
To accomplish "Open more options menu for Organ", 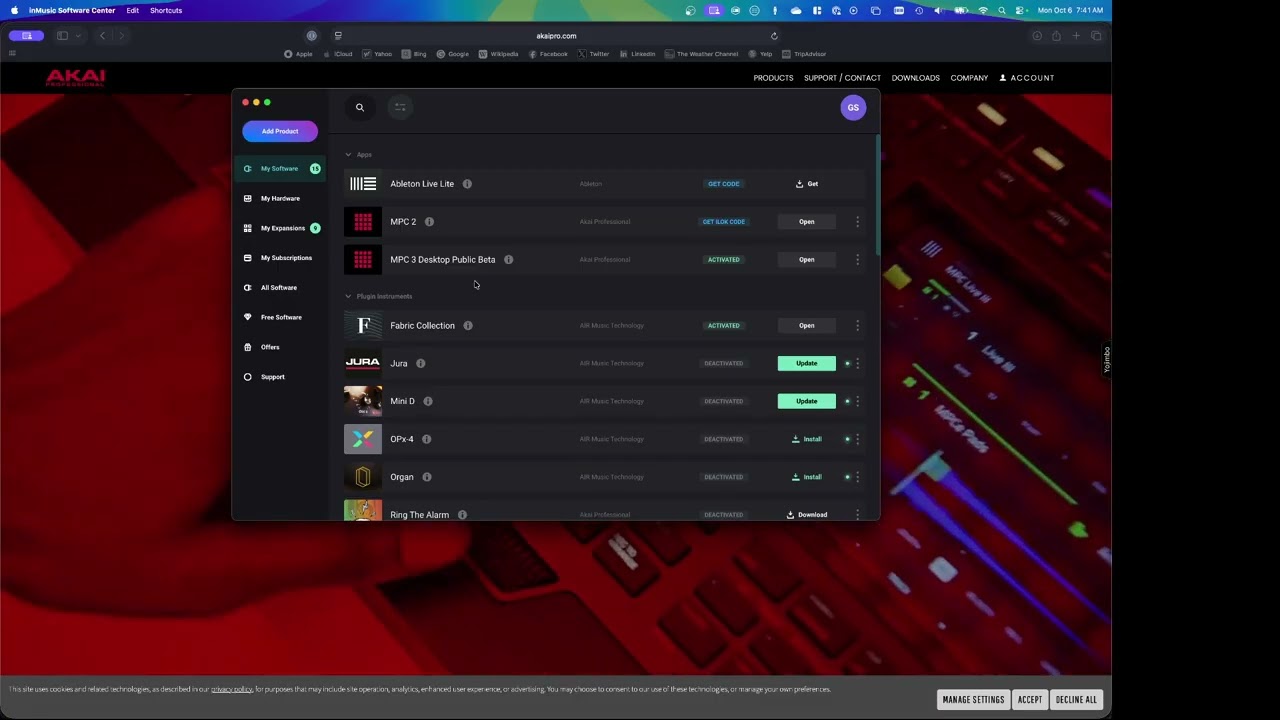I will pos(857,477).
